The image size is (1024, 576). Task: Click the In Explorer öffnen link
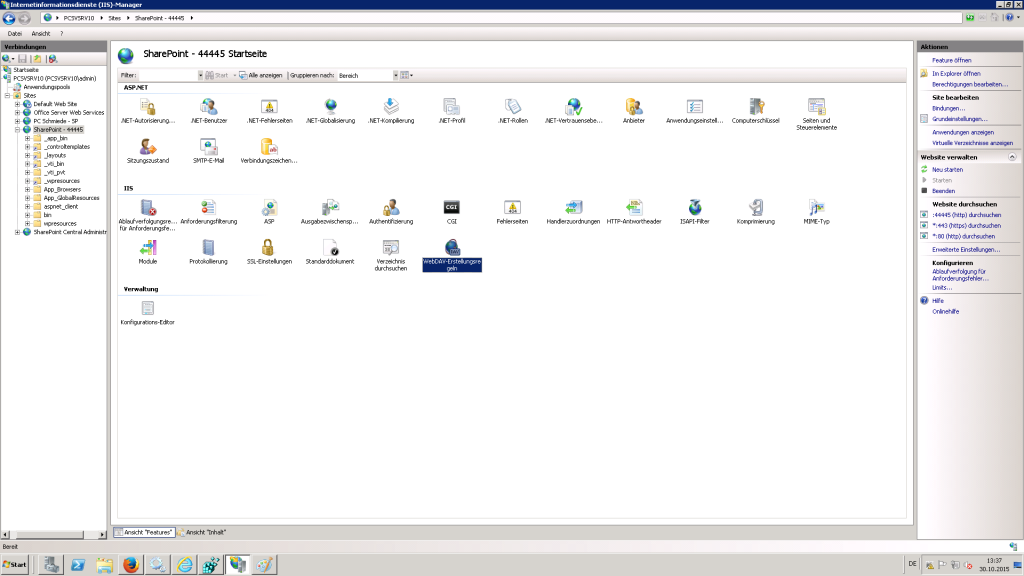[x=956, y=74]
